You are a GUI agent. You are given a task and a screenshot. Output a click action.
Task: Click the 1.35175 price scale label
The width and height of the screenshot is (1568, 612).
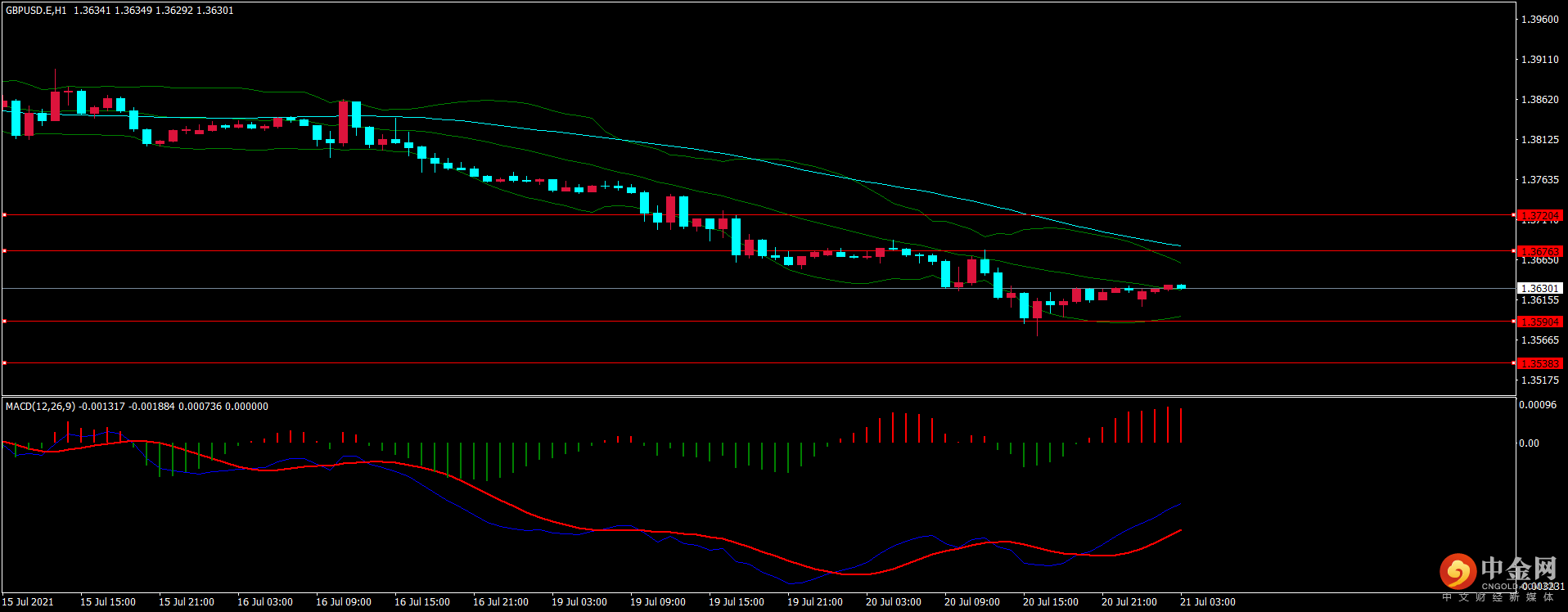(x=1539, y=380)
